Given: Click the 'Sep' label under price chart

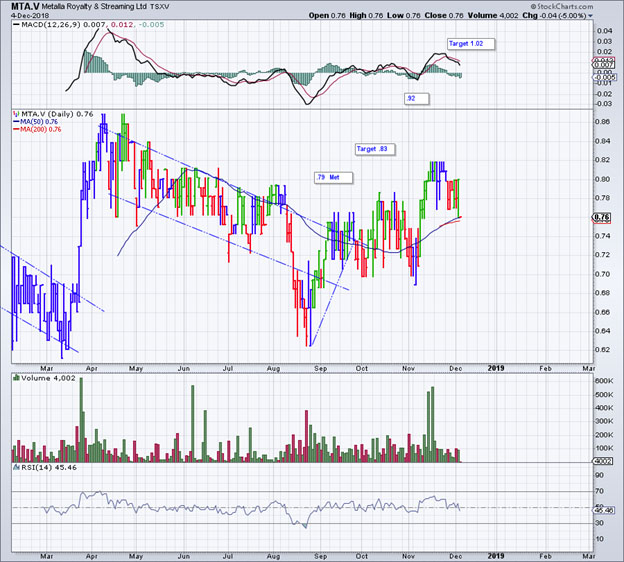Looking at the screenshot, I should pos(320,369).
